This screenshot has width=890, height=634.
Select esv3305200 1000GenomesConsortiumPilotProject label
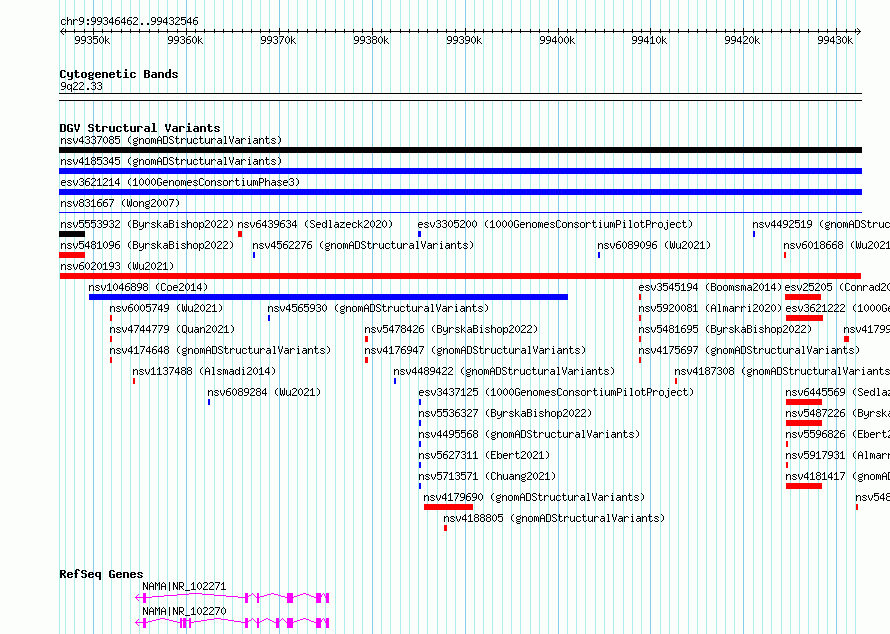pyautogui.click(x=555, y=224)
